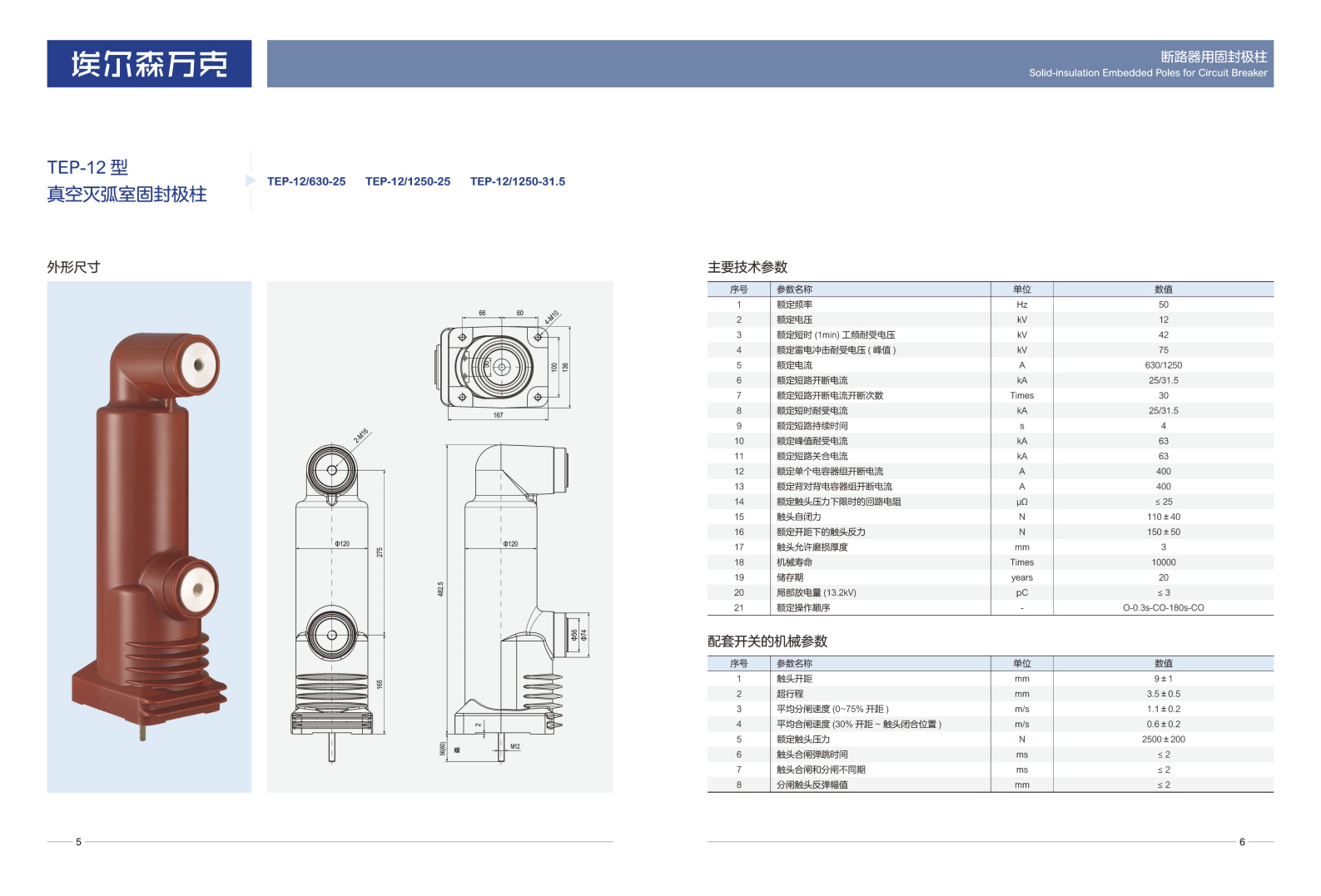This screenshot has height=896, width=1321.
Task: Select the 额定雷电冲击耐受电压 row name
Action: (x=836, y=350)
